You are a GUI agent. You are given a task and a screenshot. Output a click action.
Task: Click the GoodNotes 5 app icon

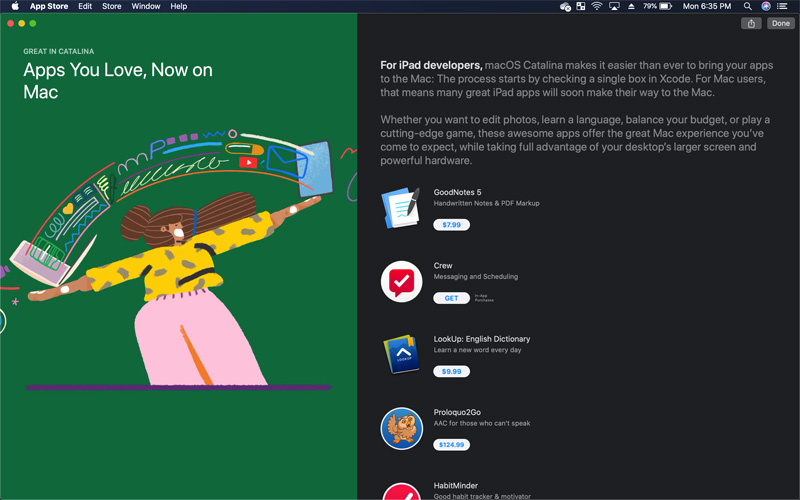401,208
